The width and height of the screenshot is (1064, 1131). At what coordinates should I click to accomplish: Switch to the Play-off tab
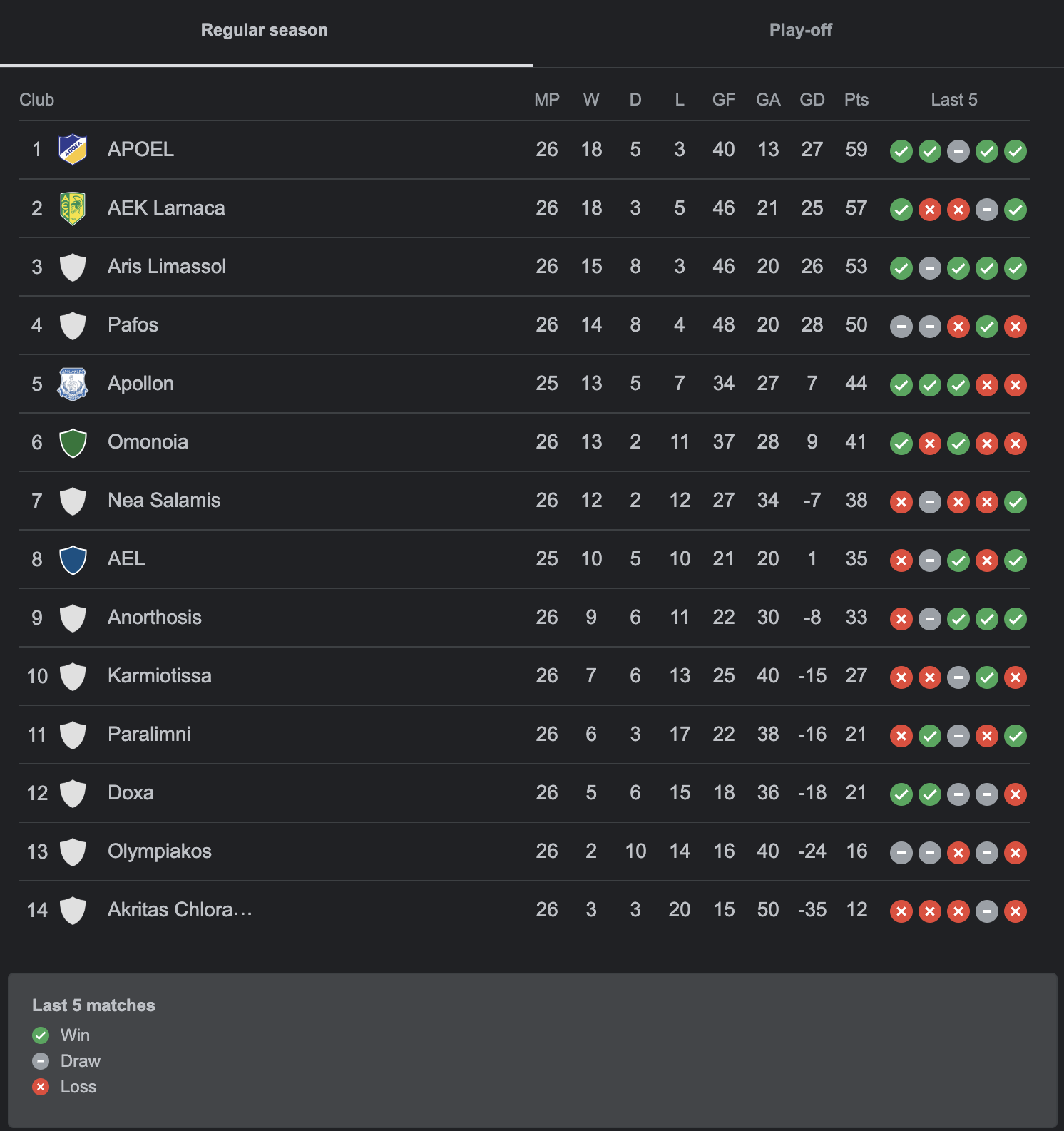pos(800,30)
